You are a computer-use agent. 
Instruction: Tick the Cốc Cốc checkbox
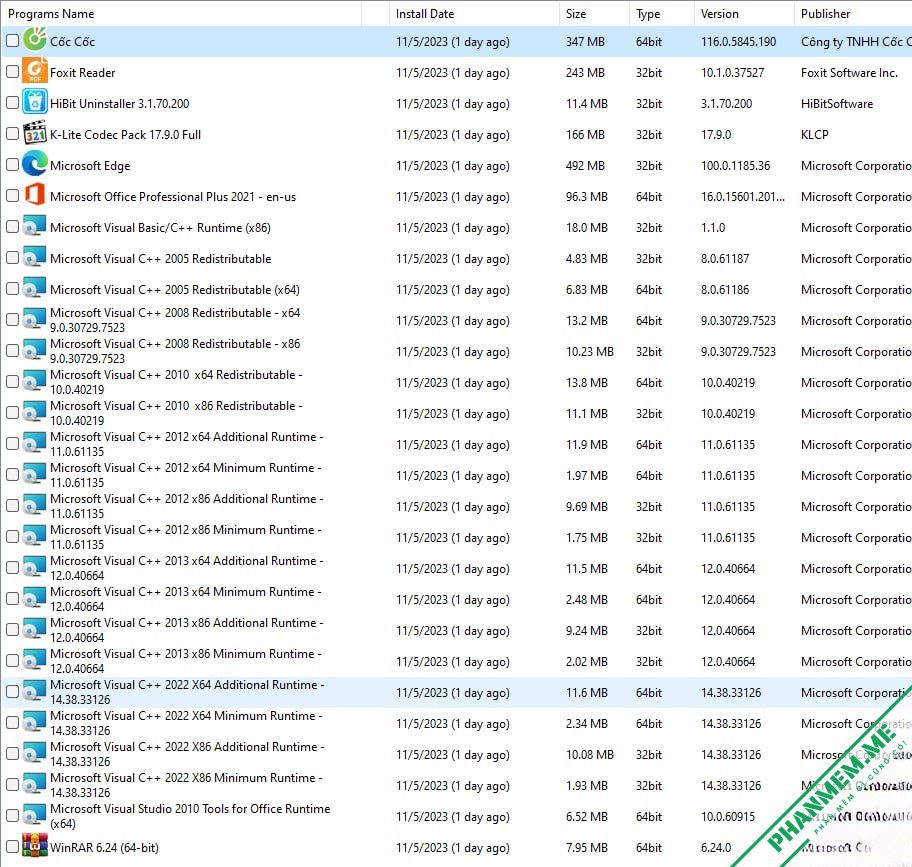pyautogui.click(x=12, y=40)
